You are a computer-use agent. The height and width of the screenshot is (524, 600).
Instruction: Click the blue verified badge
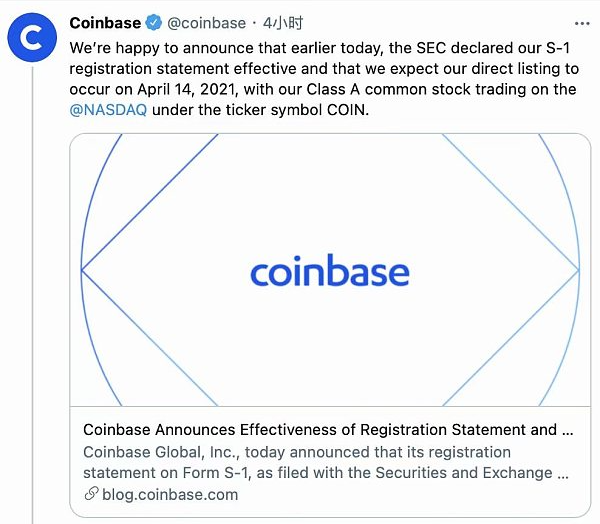tap(154, 23)
